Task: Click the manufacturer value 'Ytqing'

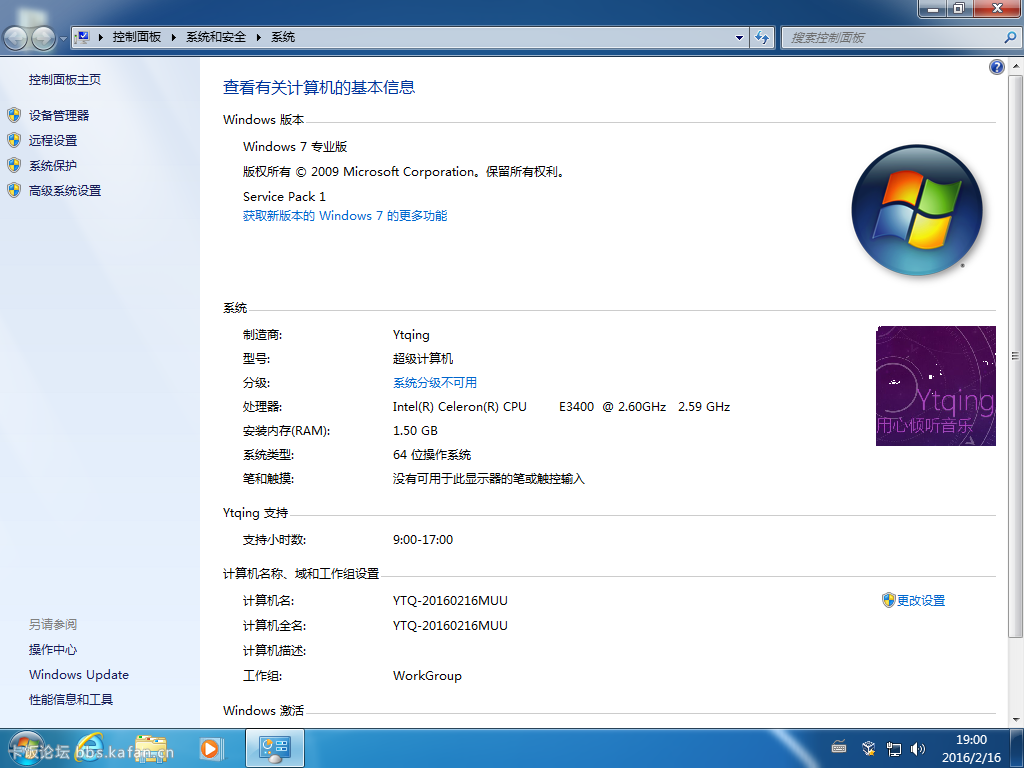Action: pyautogui.click(x=411, y=335)
